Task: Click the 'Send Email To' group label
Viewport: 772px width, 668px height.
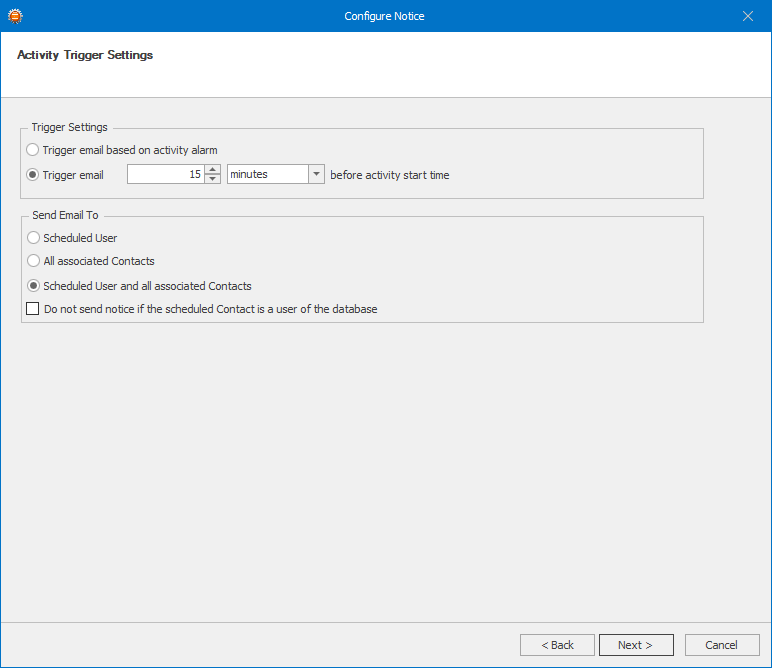Action: [65, 215]
